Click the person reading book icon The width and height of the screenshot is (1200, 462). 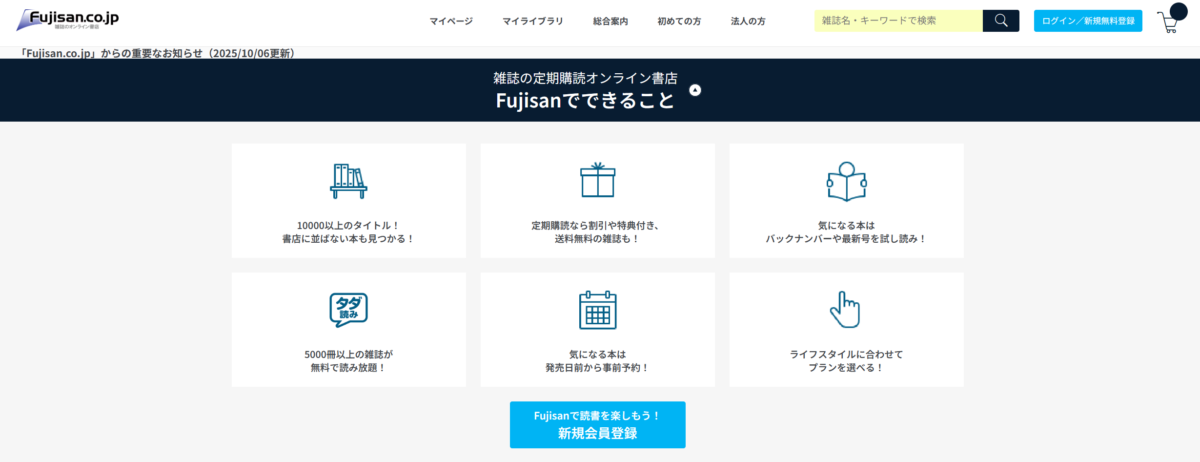tap(846, 180)
